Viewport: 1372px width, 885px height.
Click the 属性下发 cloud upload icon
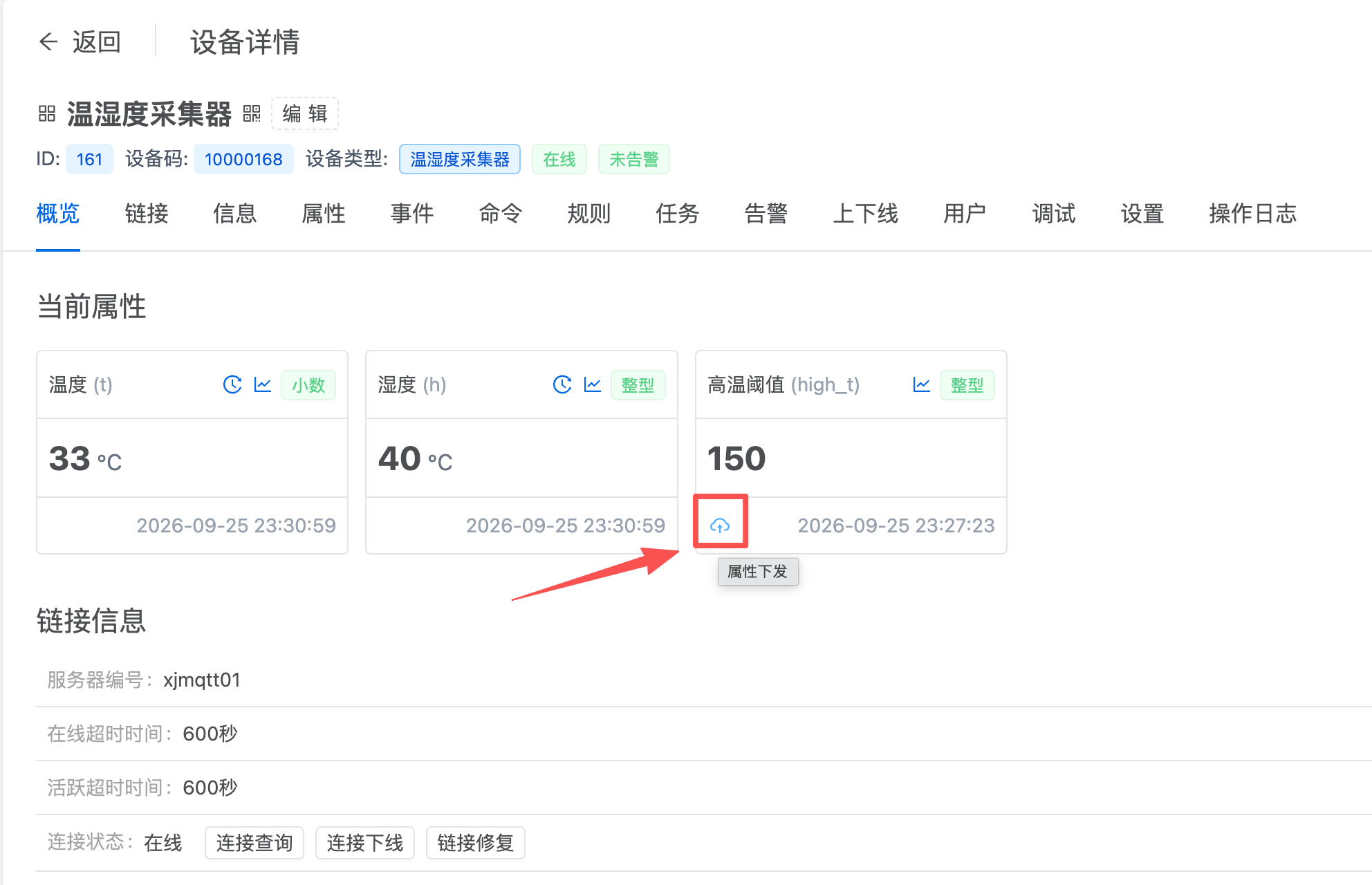pos(720,525)
